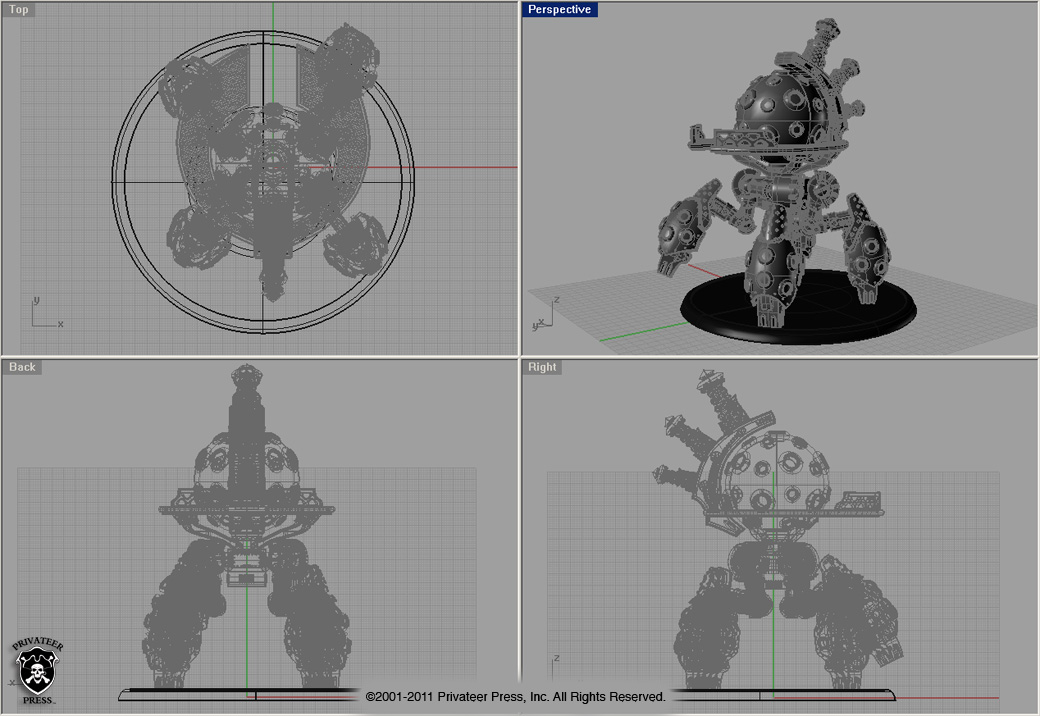Click the XYZ axis icon in Perspective viewport
The image size is (1040, 716).
[x=544, y=315]
